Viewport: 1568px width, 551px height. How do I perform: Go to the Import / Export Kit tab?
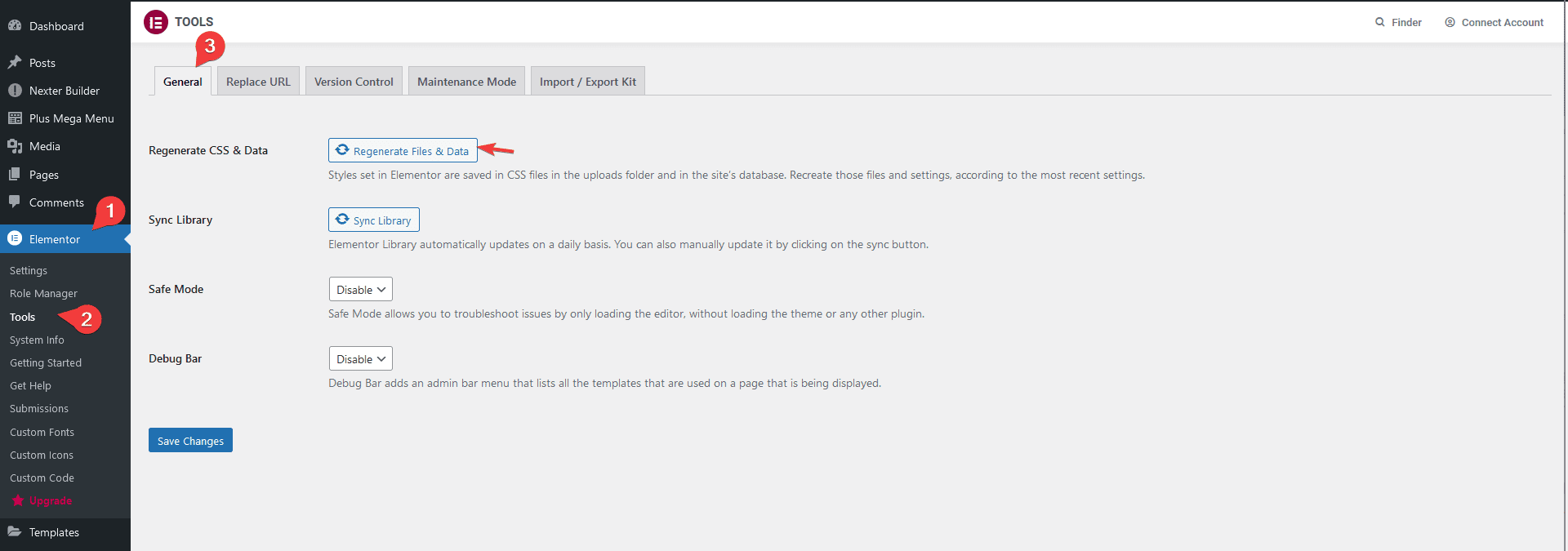tap(588, 82)
